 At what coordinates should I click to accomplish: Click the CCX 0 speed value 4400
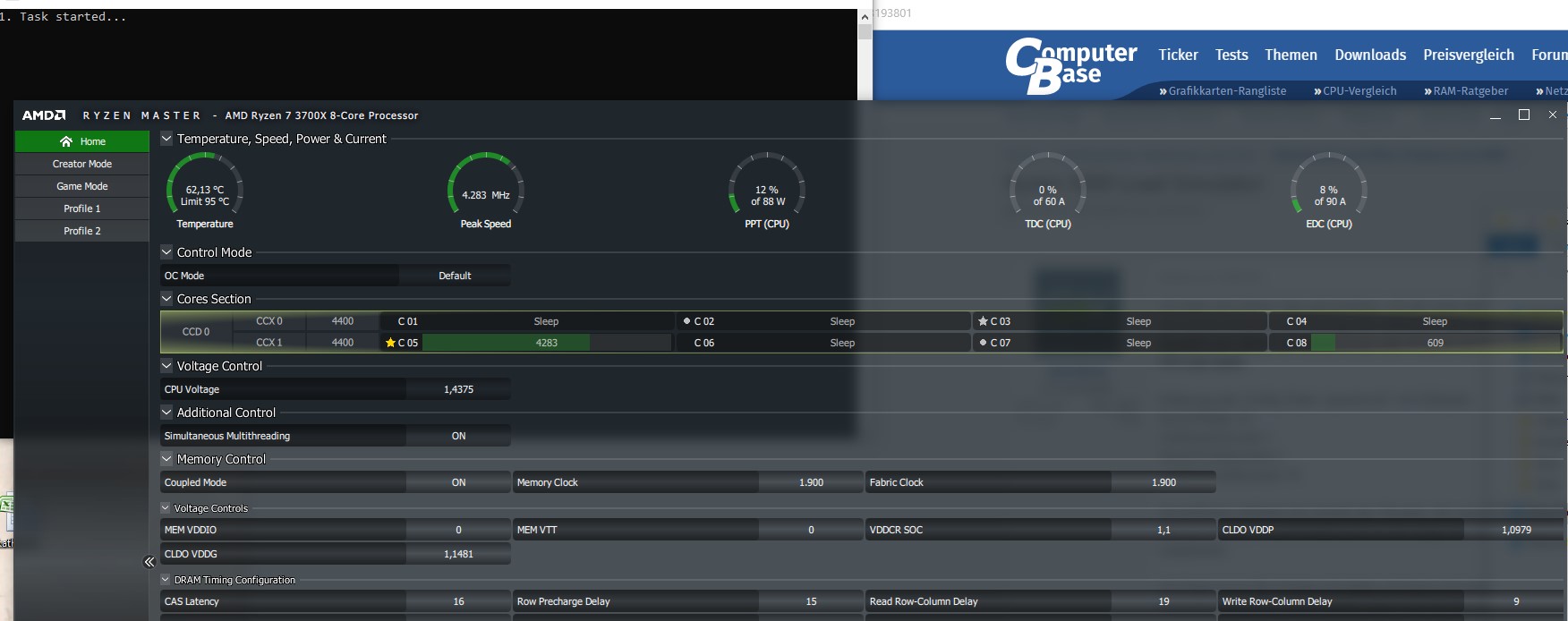coord(343,321)
